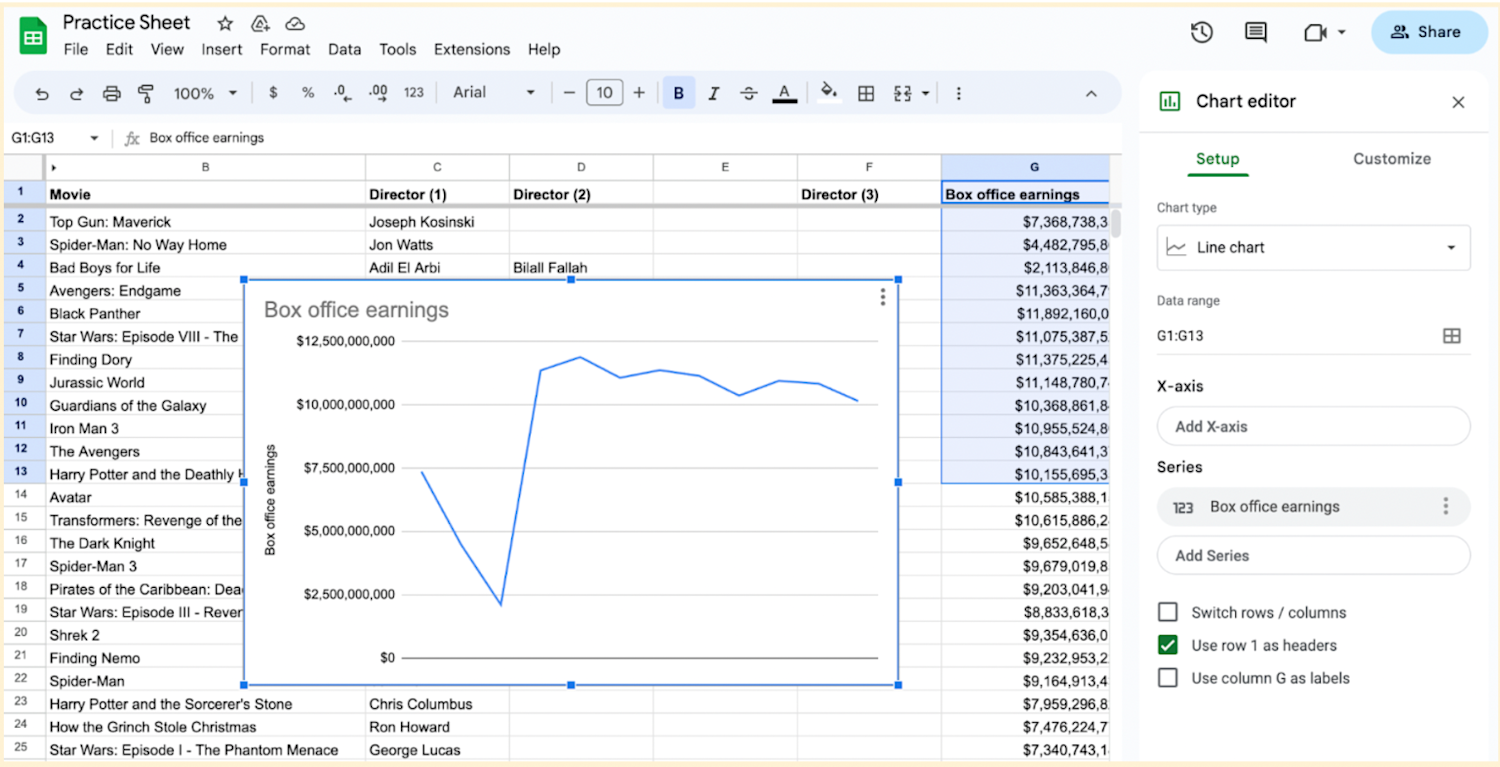1500x767 pixels.
Task: Open the File menu
Action: tap(75, 49)
